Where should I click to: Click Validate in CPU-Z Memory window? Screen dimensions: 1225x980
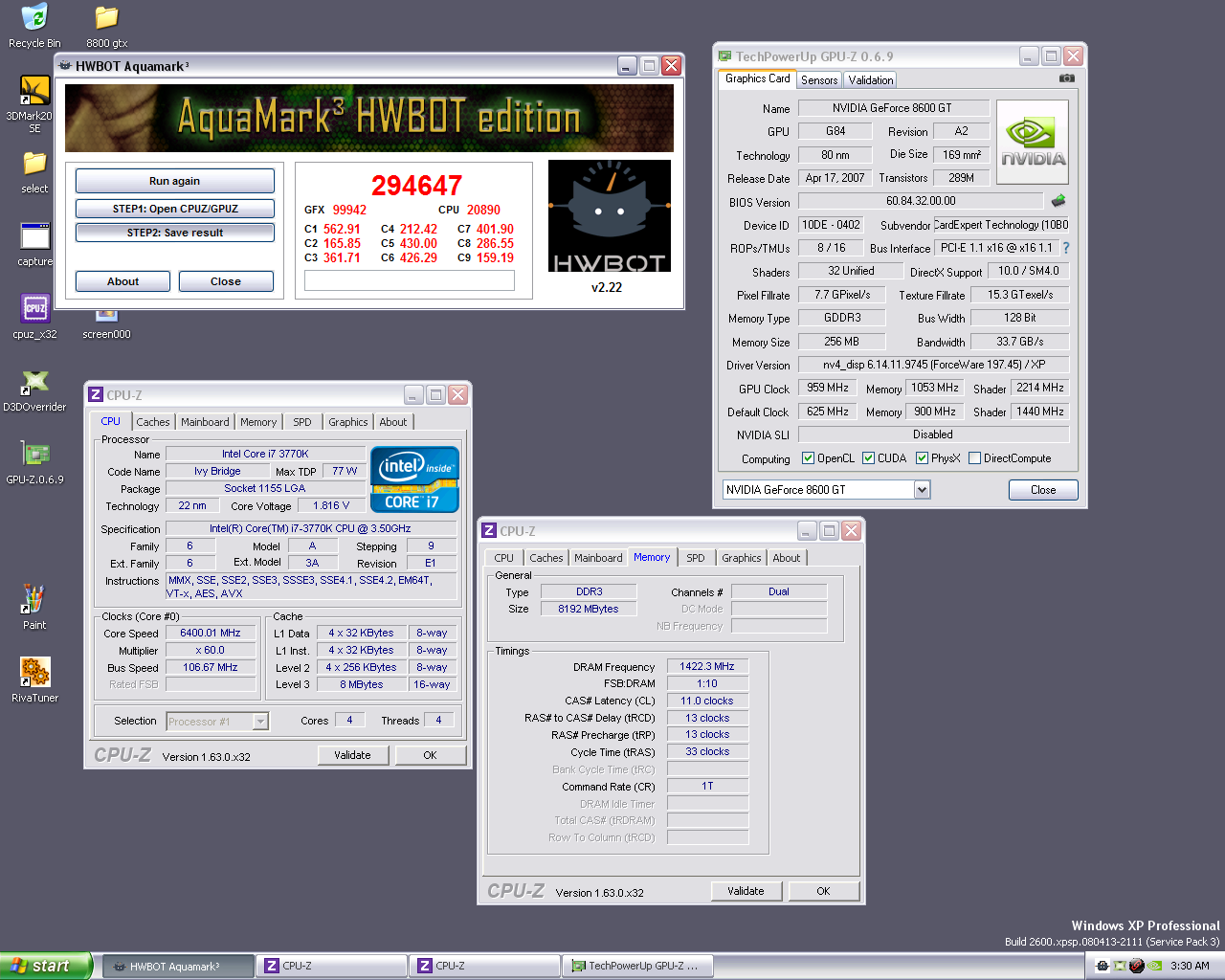coord(746,891)
